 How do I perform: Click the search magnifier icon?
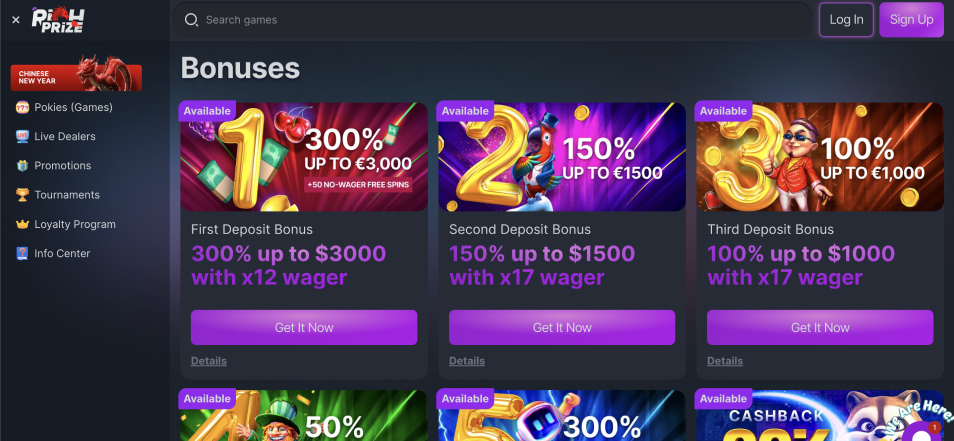(x=191, y=20)
